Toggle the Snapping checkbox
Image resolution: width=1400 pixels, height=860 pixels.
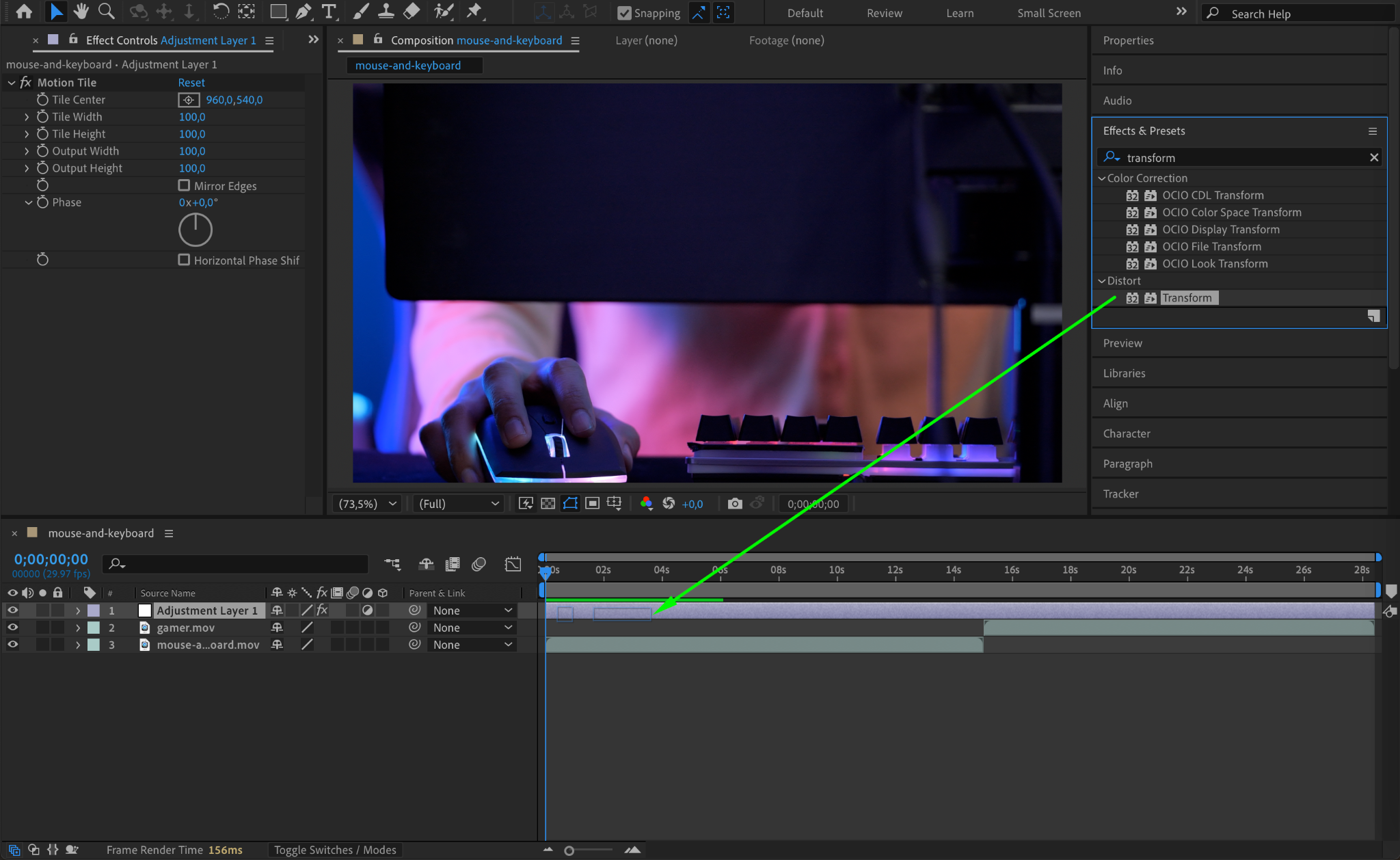click(x=624, y=13)
